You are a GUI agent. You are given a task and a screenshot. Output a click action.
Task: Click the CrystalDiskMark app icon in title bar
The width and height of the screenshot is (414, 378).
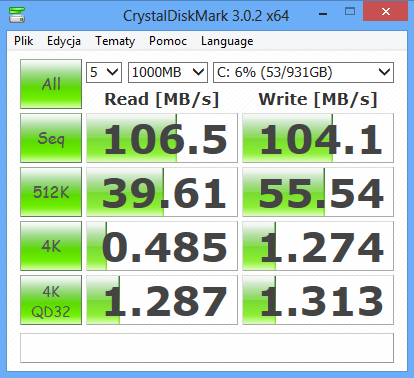pyautogui.click(x=17, y=15)
